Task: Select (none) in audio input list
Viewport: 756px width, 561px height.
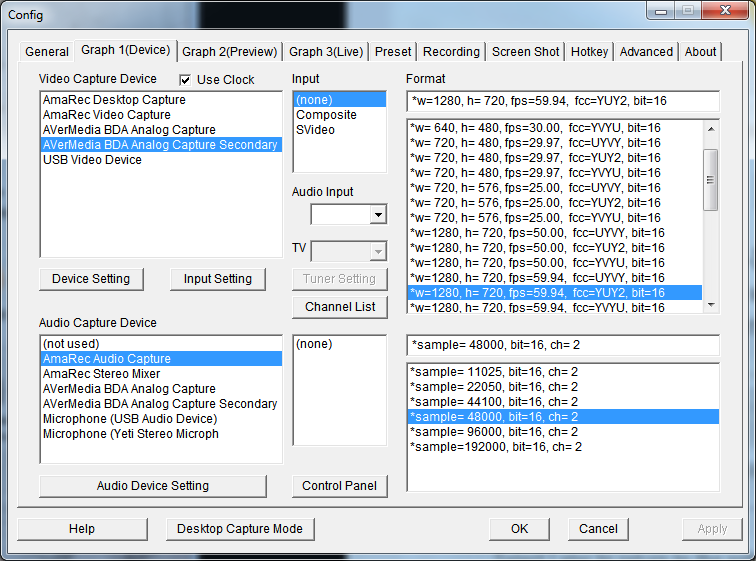Action: pos(340,344)
